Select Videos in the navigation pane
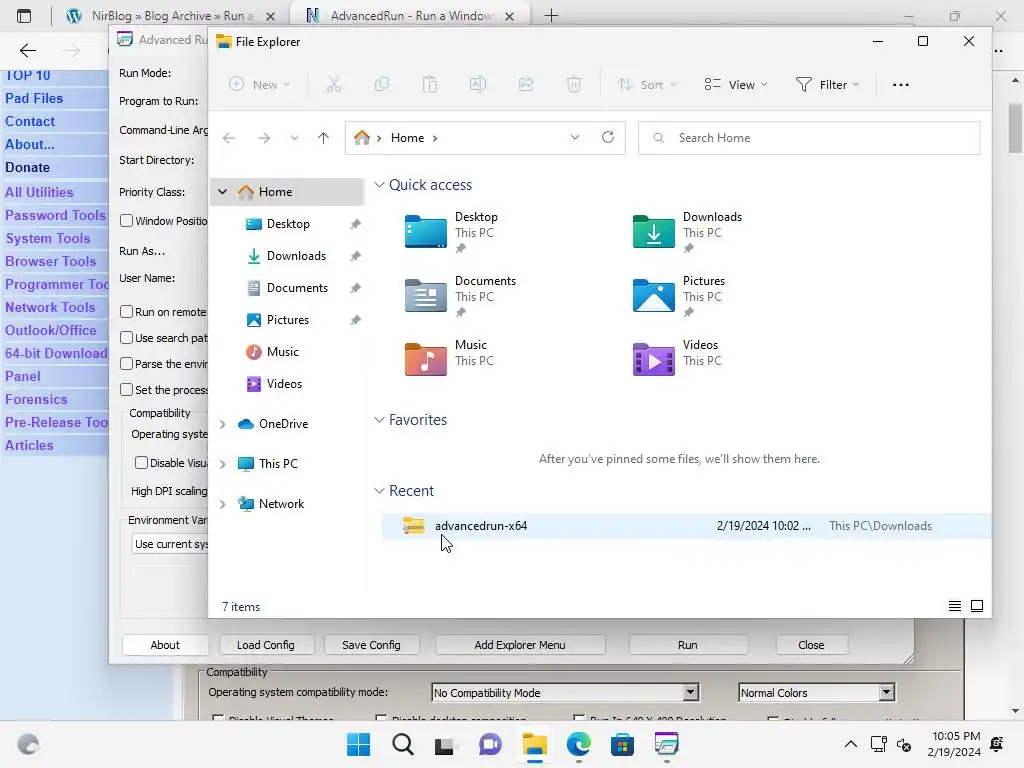Screen dimensions: 1024x768 [x=284, y=384]
